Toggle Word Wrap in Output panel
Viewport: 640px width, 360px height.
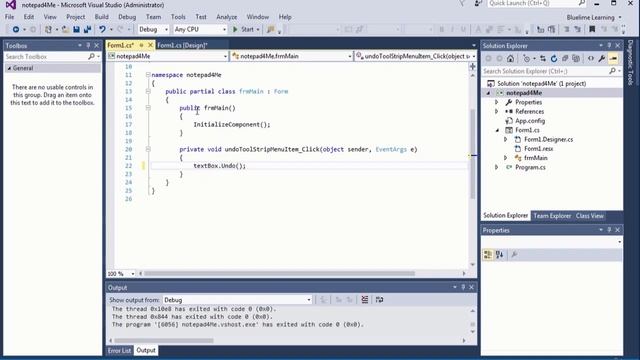click(x=380, y=300)
